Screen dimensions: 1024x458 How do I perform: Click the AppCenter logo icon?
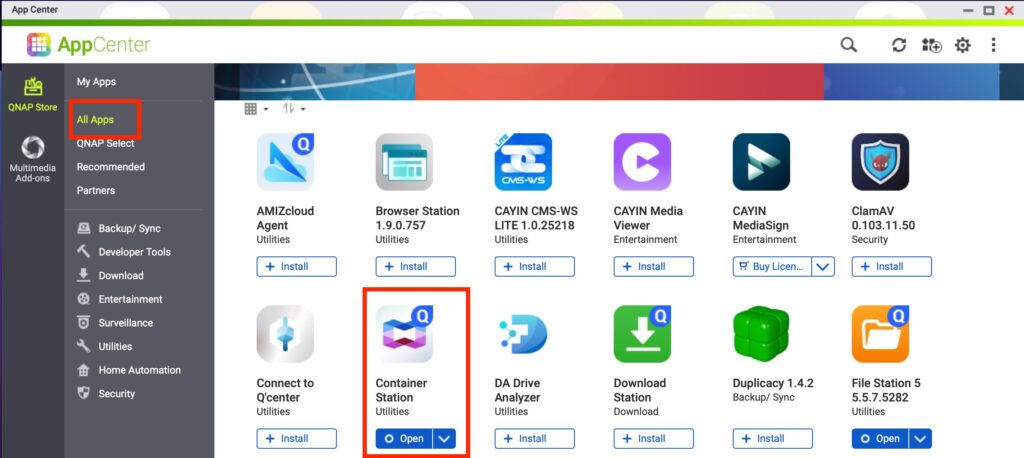tap(39, 44)
